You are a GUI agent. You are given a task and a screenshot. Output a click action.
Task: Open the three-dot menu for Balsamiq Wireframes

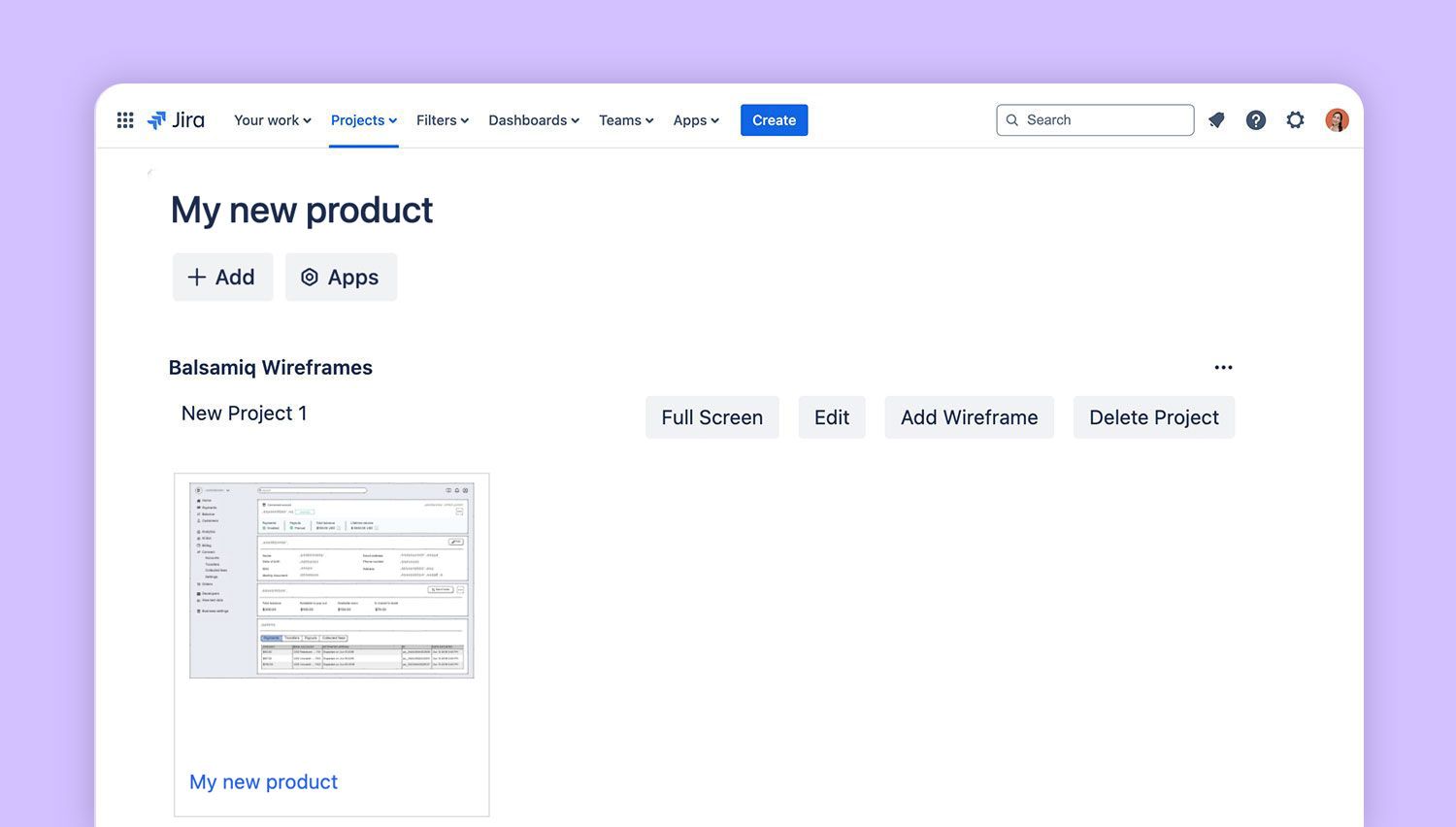coord(1223,368)
